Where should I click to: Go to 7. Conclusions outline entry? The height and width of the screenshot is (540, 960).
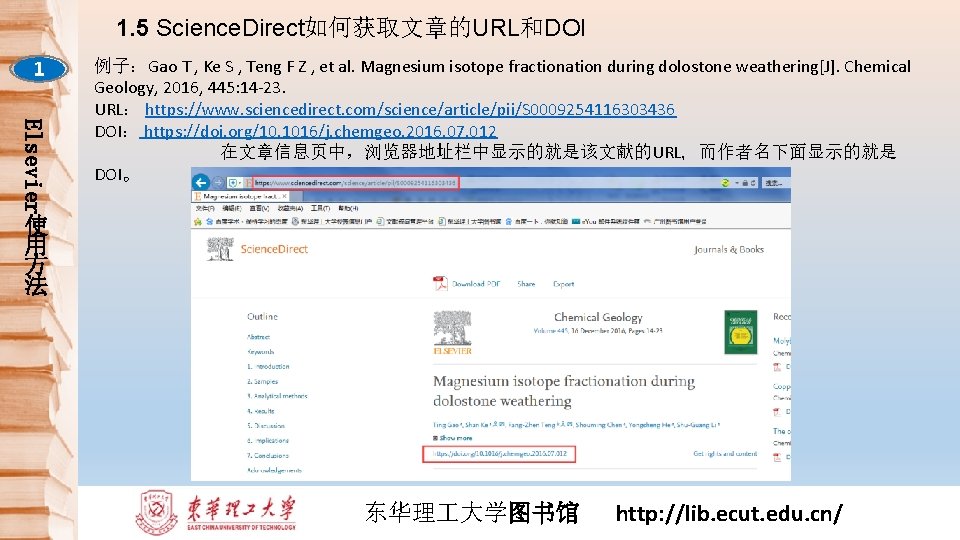[x=268, y=455]
